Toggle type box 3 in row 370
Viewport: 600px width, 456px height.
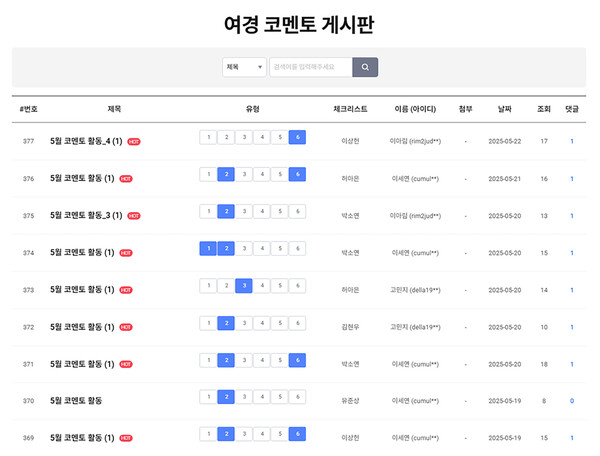244,397
